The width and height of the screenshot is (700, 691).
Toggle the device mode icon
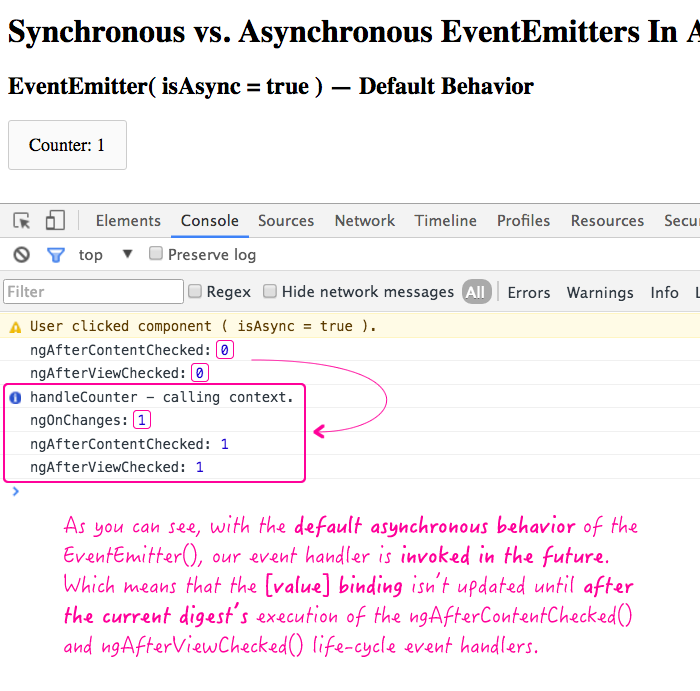click(55, 221)
